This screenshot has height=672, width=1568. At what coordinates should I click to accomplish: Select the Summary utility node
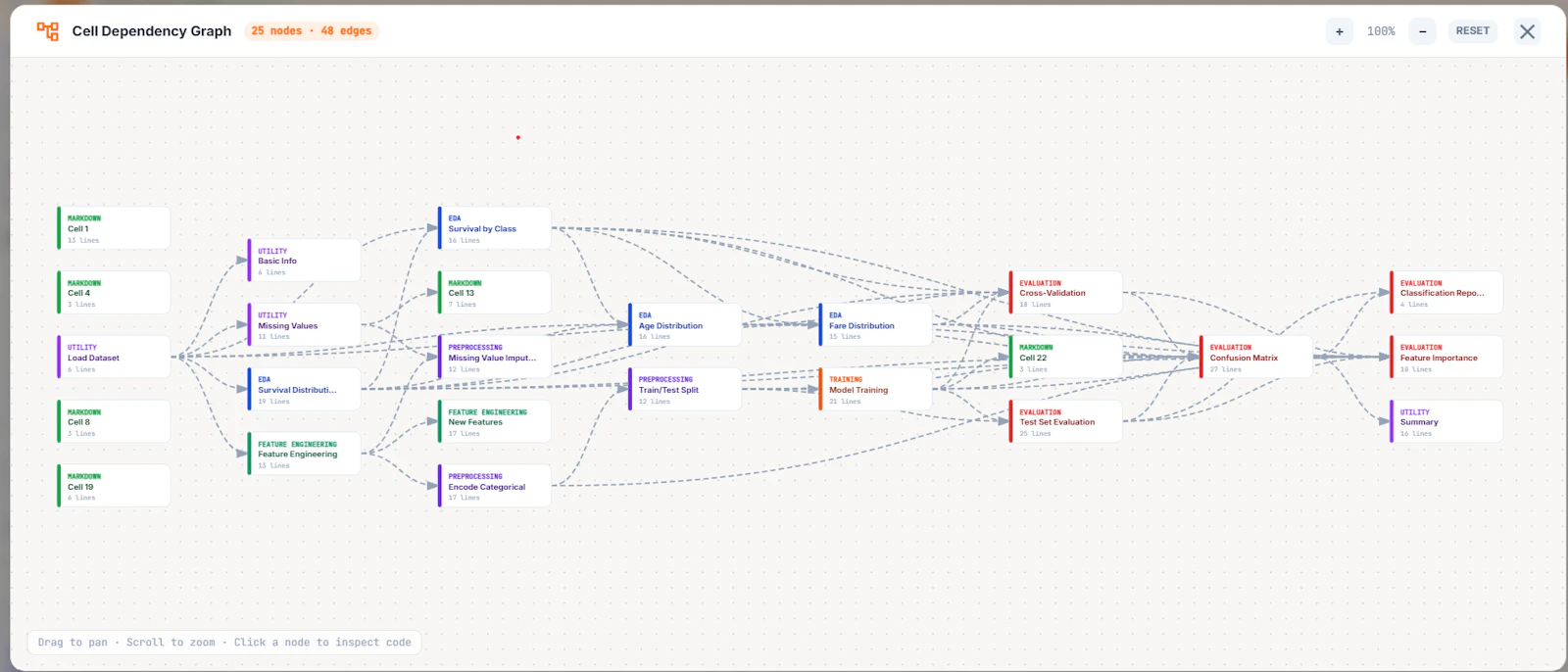(1446, 422)
